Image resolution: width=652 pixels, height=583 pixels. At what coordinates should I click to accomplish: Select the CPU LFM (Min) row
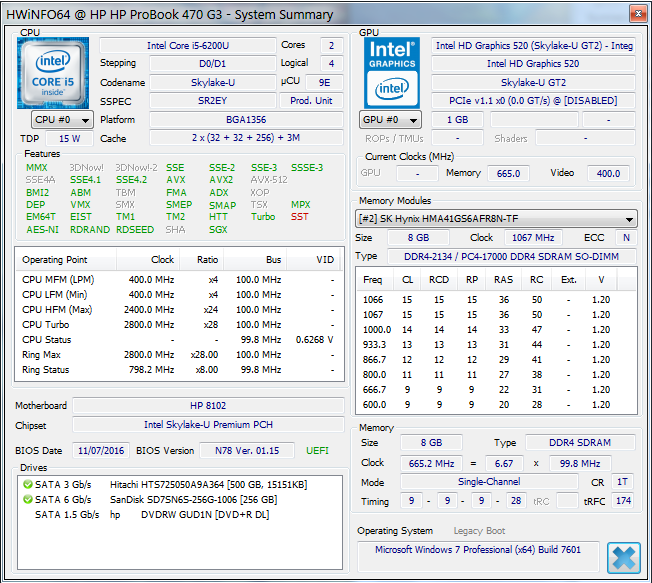click(x=178, y=295)
